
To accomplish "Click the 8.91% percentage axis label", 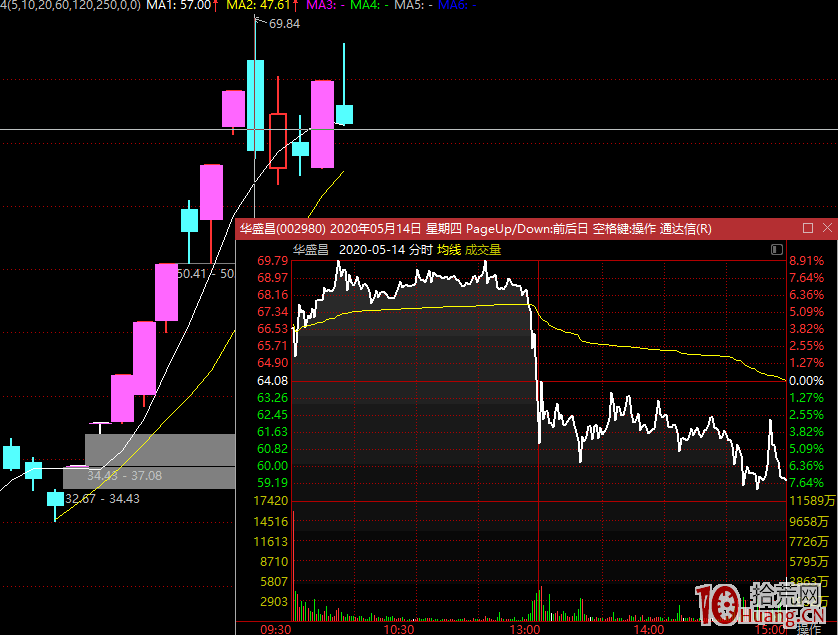I will tap(806, 261).
